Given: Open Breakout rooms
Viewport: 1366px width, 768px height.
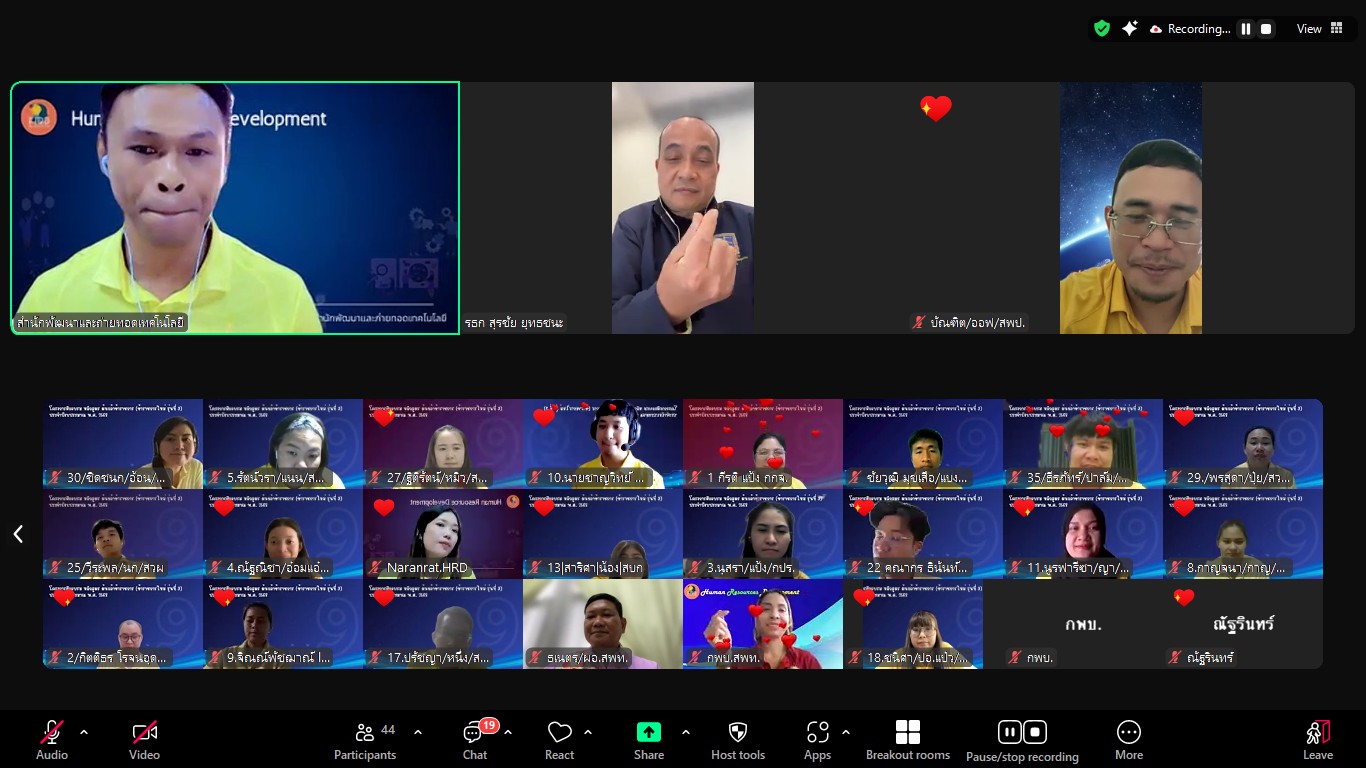Looking at the screenshot, I should click(907, 740).
